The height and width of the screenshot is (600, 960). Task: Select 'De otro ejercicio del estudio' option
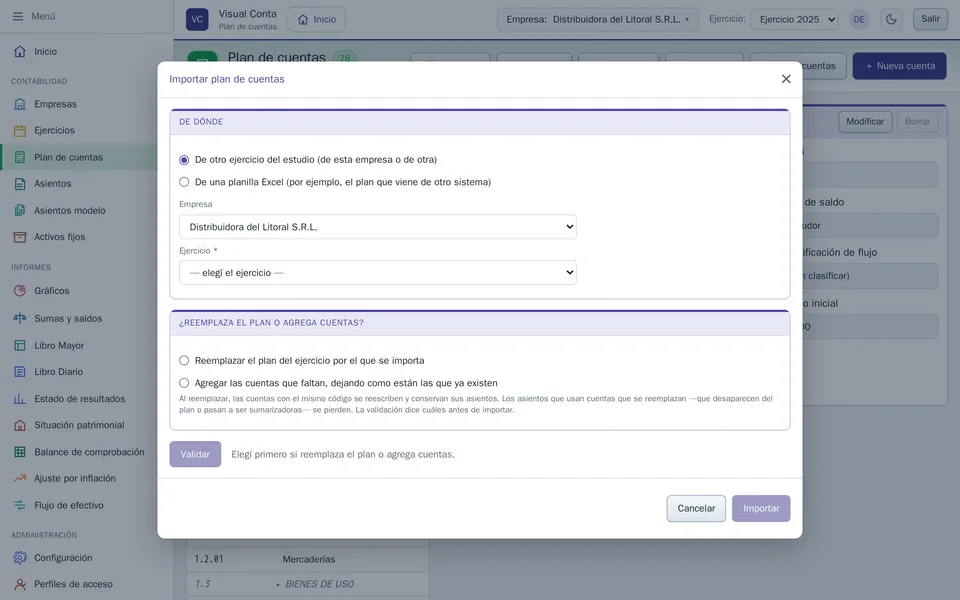(x=184, y=160)
